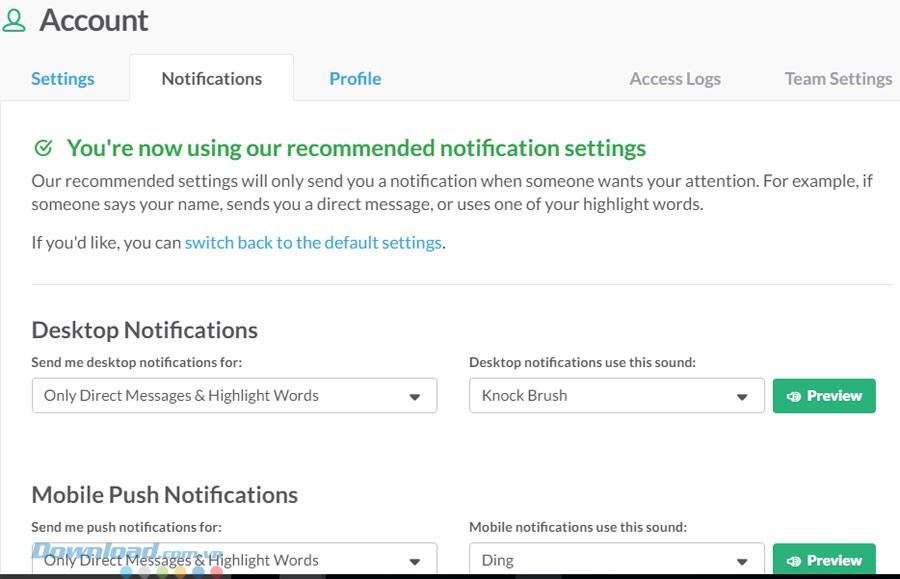Click the green person icon beside Account
Viewport: 900px width, 579px height.
click(x=14, y=20)
